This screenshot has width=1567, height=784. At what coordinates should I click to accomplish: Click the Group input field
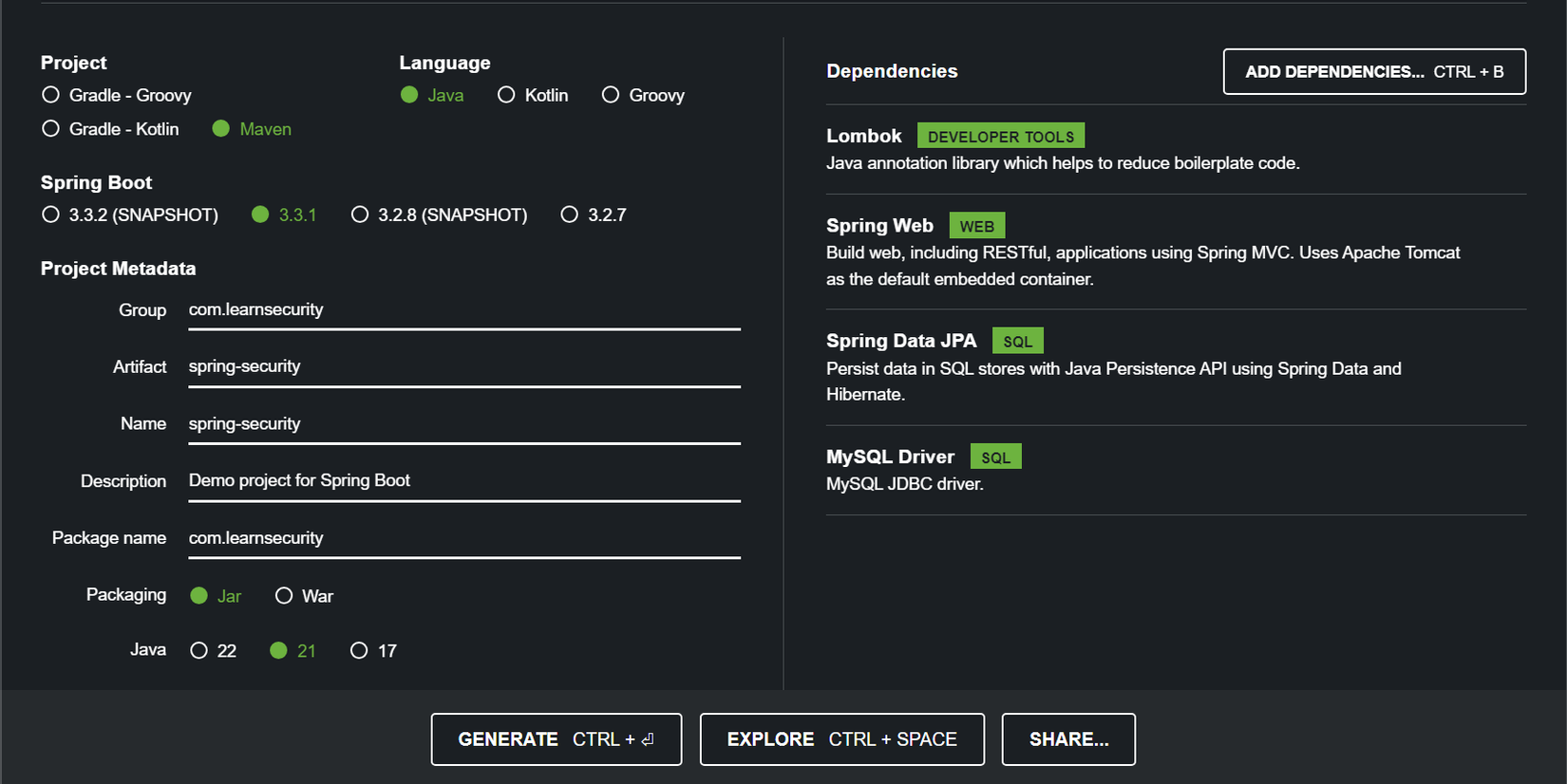[x=463, y=310]
